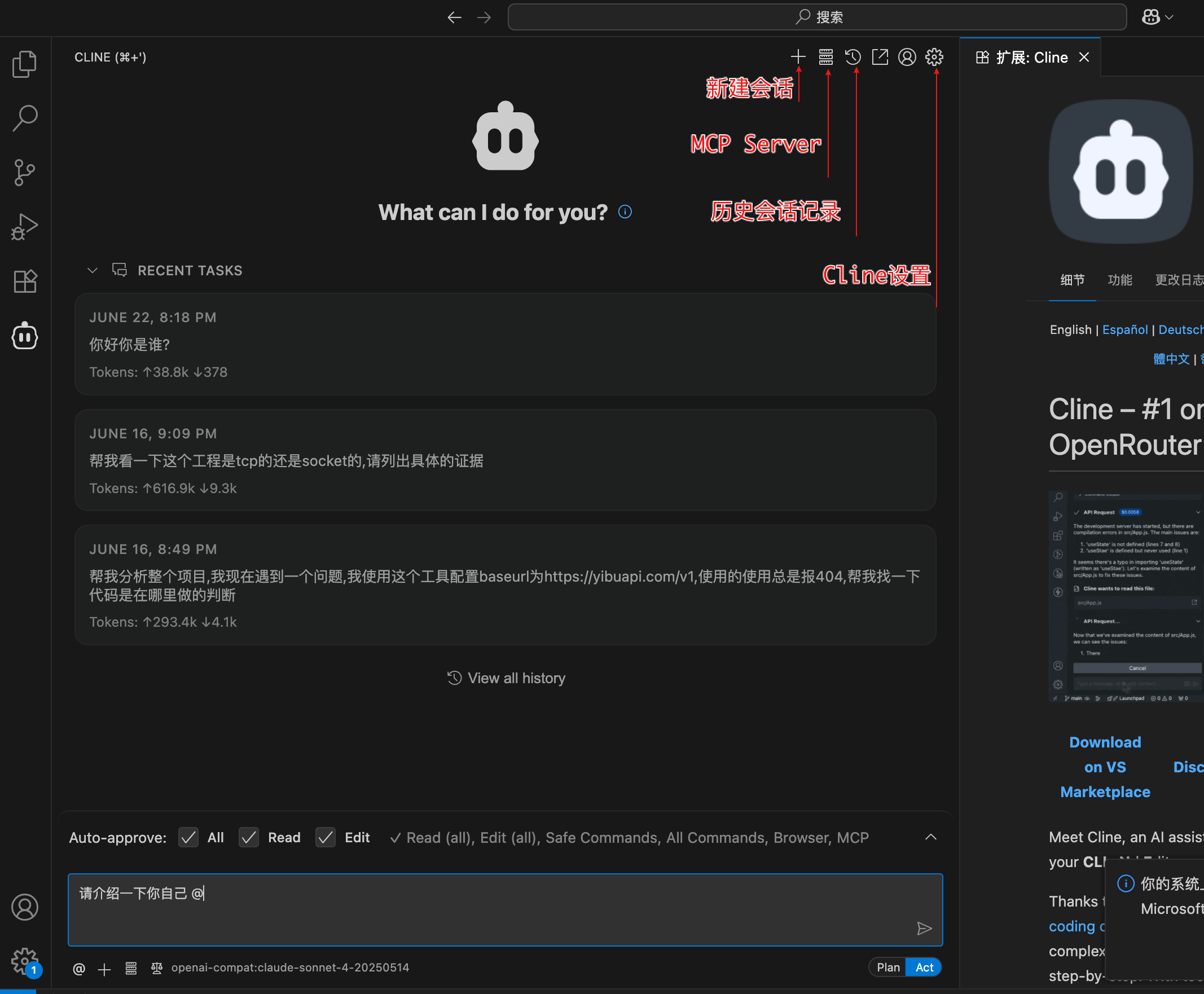Open Cline history of past conversations
The height and width of the screenshot is (994, 1204).
pyautogui.click(x=853, y=56)
